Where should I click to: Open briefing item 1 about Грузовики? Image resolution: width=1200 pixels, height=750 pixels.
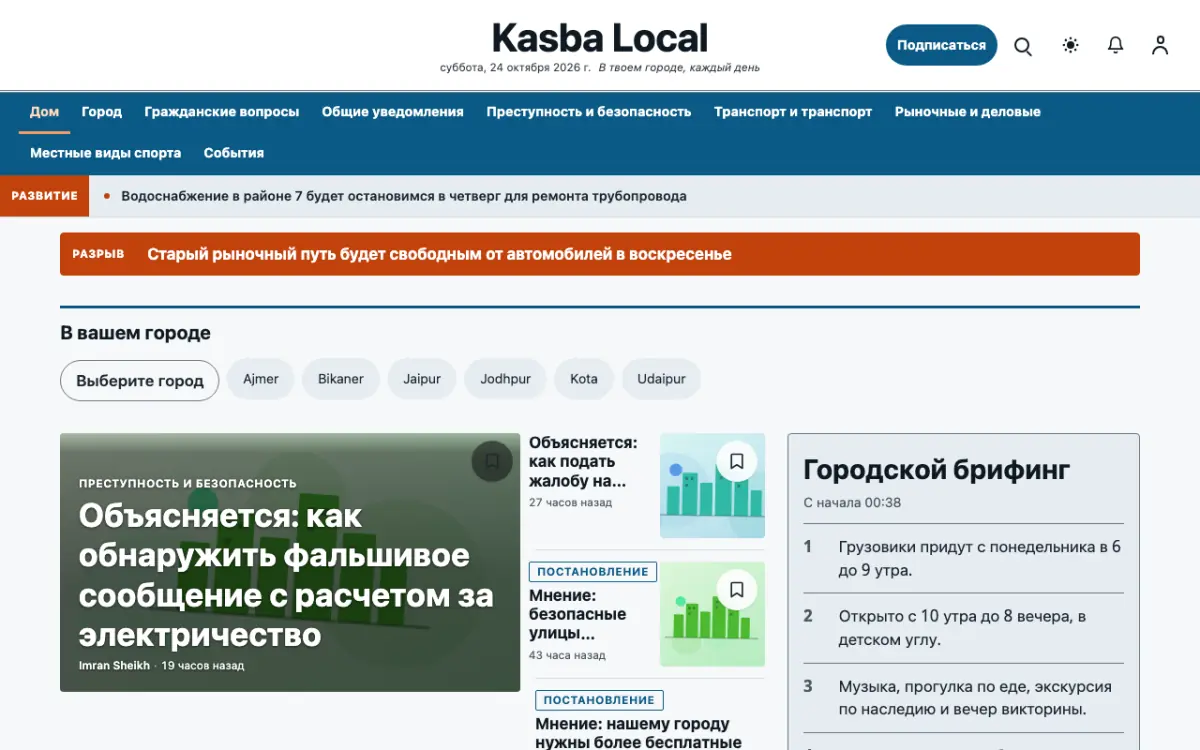point(964,559)
